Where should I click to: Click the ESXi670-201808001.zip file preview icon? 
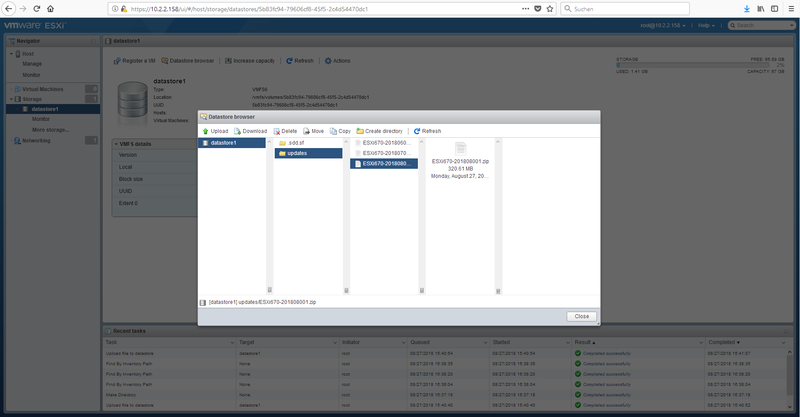coord(461,149)
